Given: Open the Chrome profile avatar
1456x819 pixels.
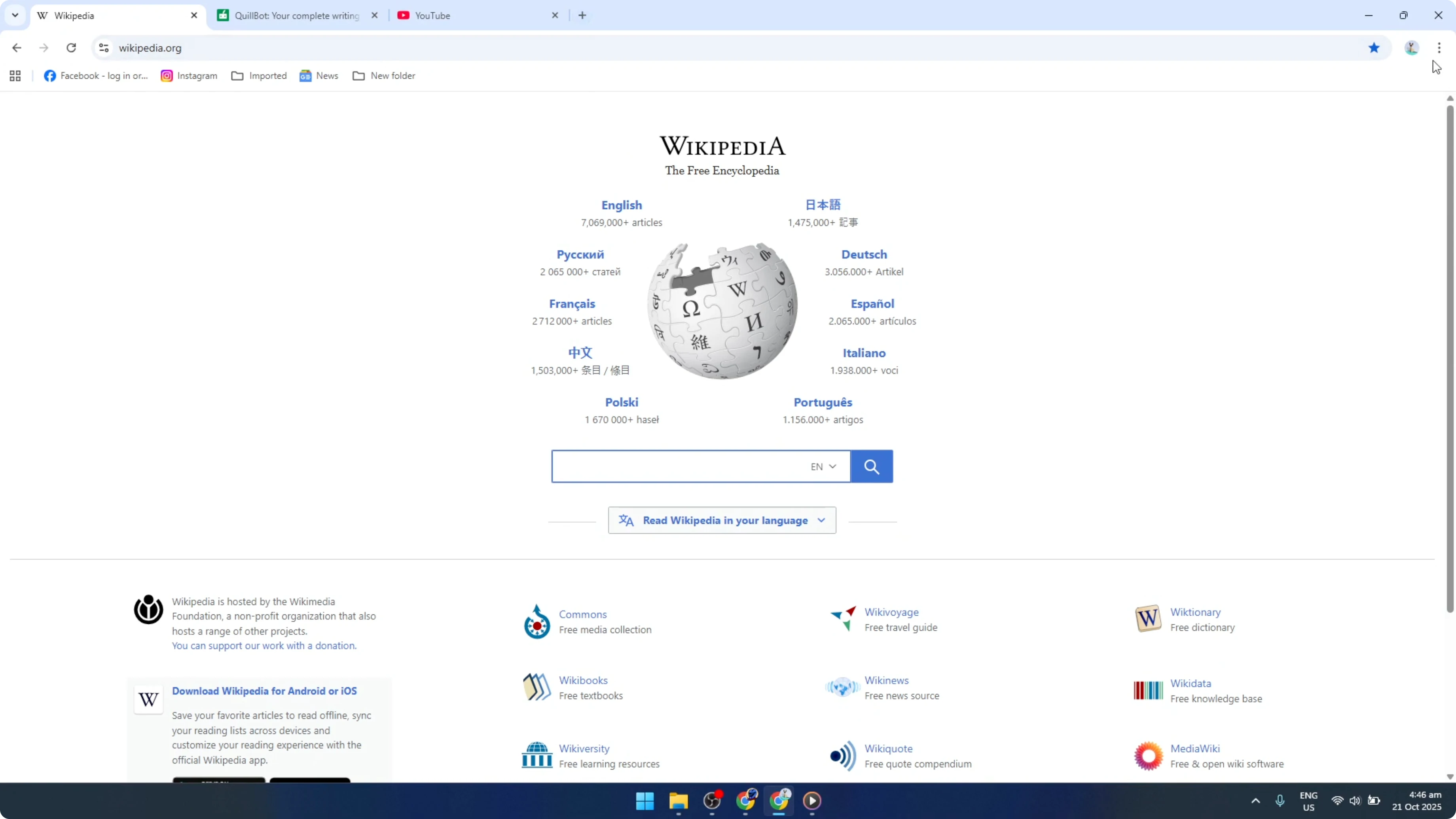Looking at the screenshot, I should (1411, 48).
